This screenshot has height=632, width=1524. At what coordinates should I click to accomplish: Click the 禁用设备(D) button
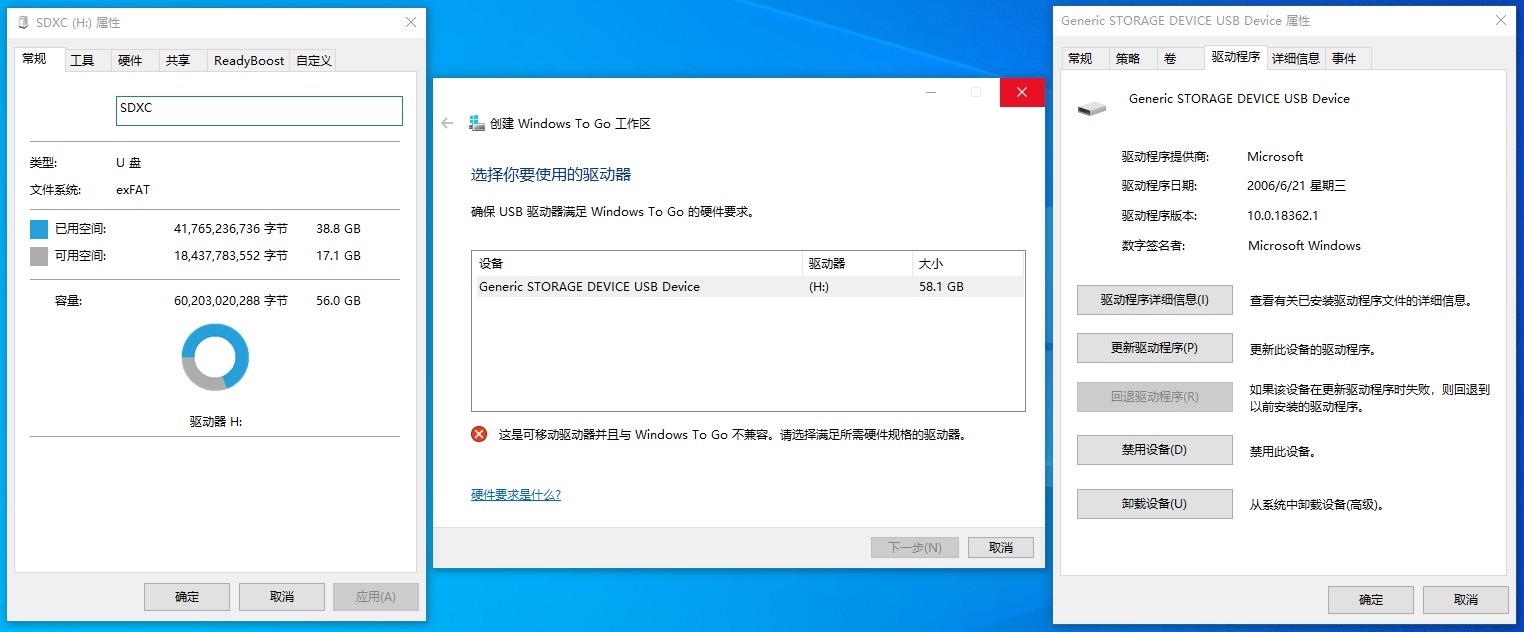coord(1155,450)
